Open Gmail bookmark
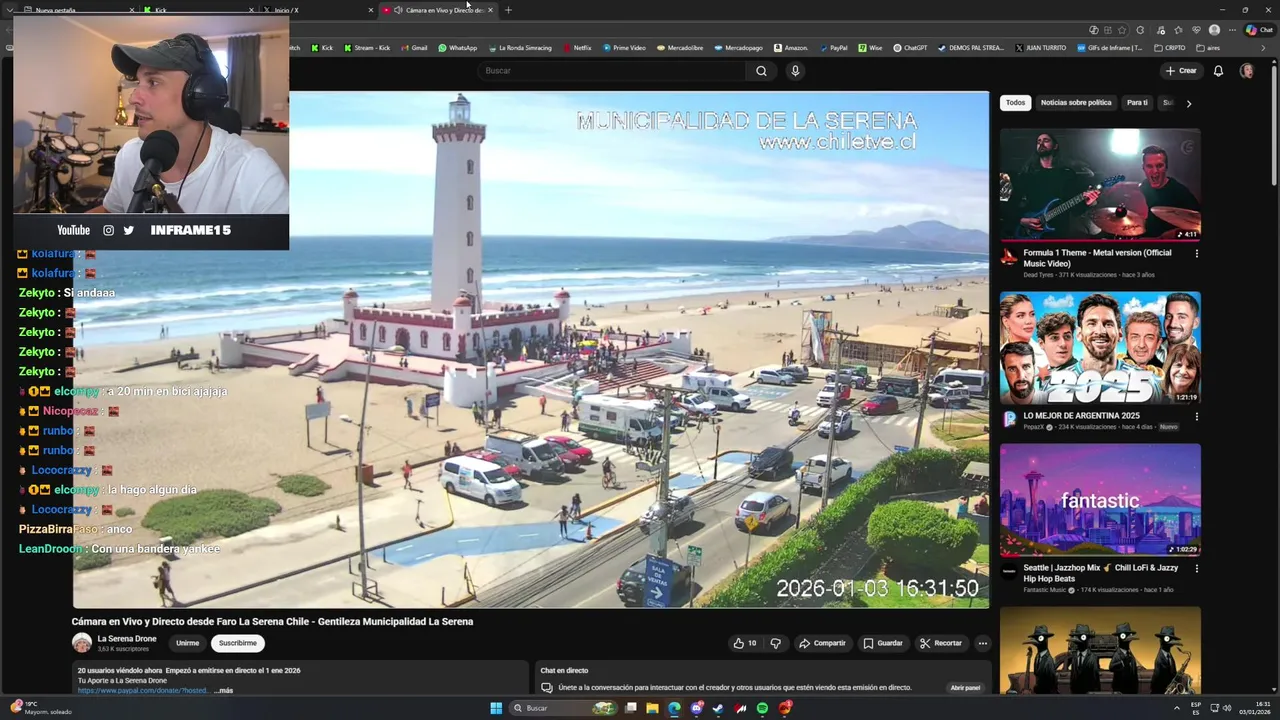This screenshot has width=1280, height=720. pos(413,48)
